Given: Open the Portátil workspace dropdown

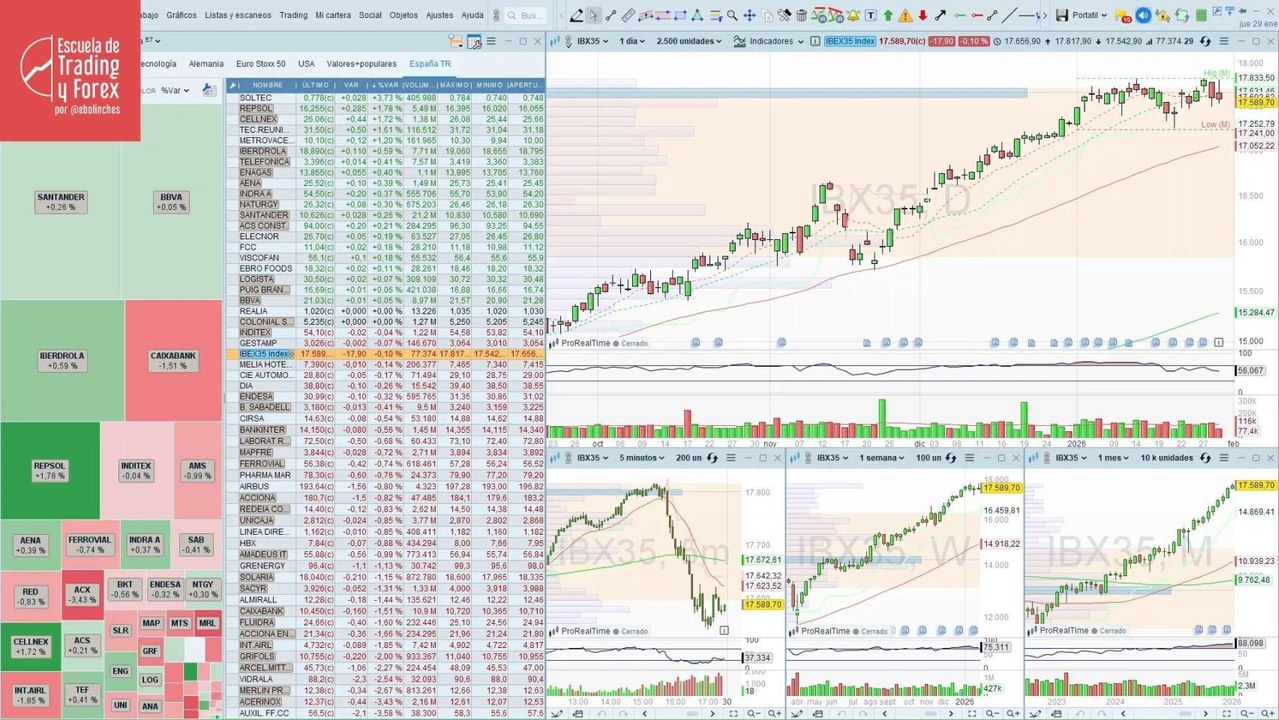Looking at the screenshot, I should click(1089, 15).
